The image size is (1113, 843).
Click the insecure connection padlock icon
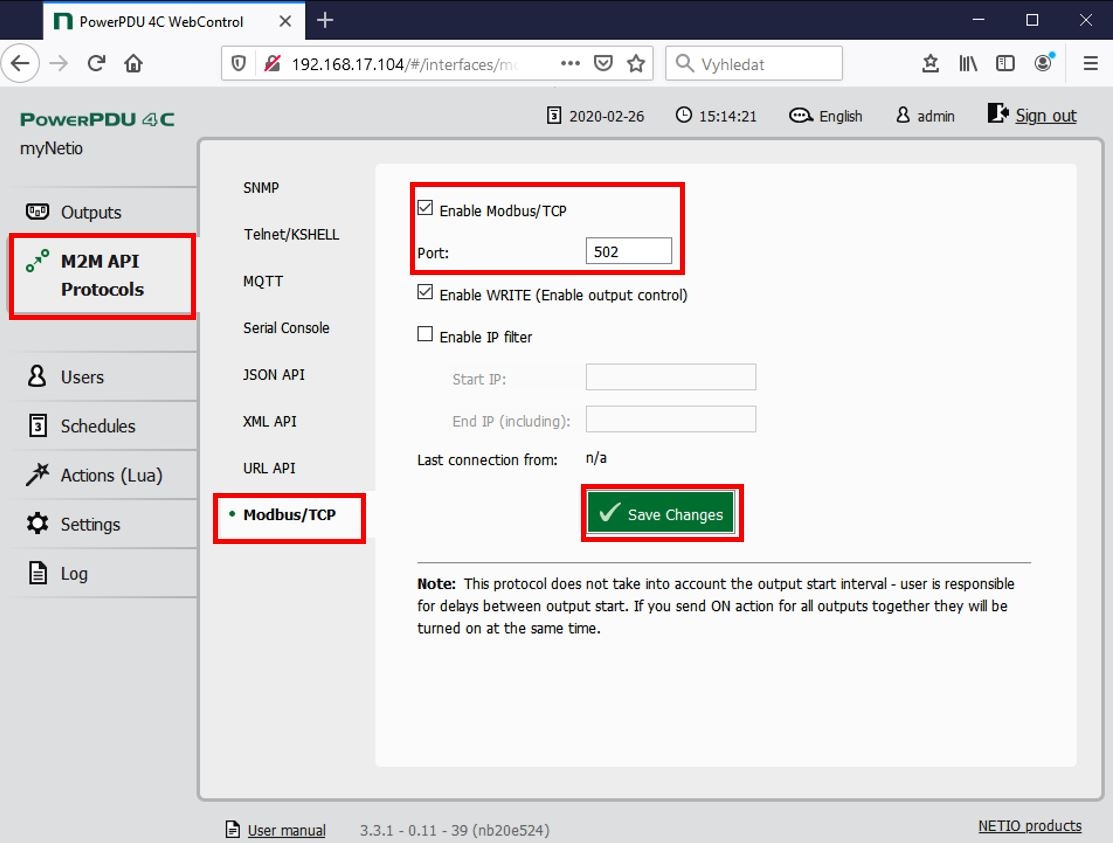272,64
